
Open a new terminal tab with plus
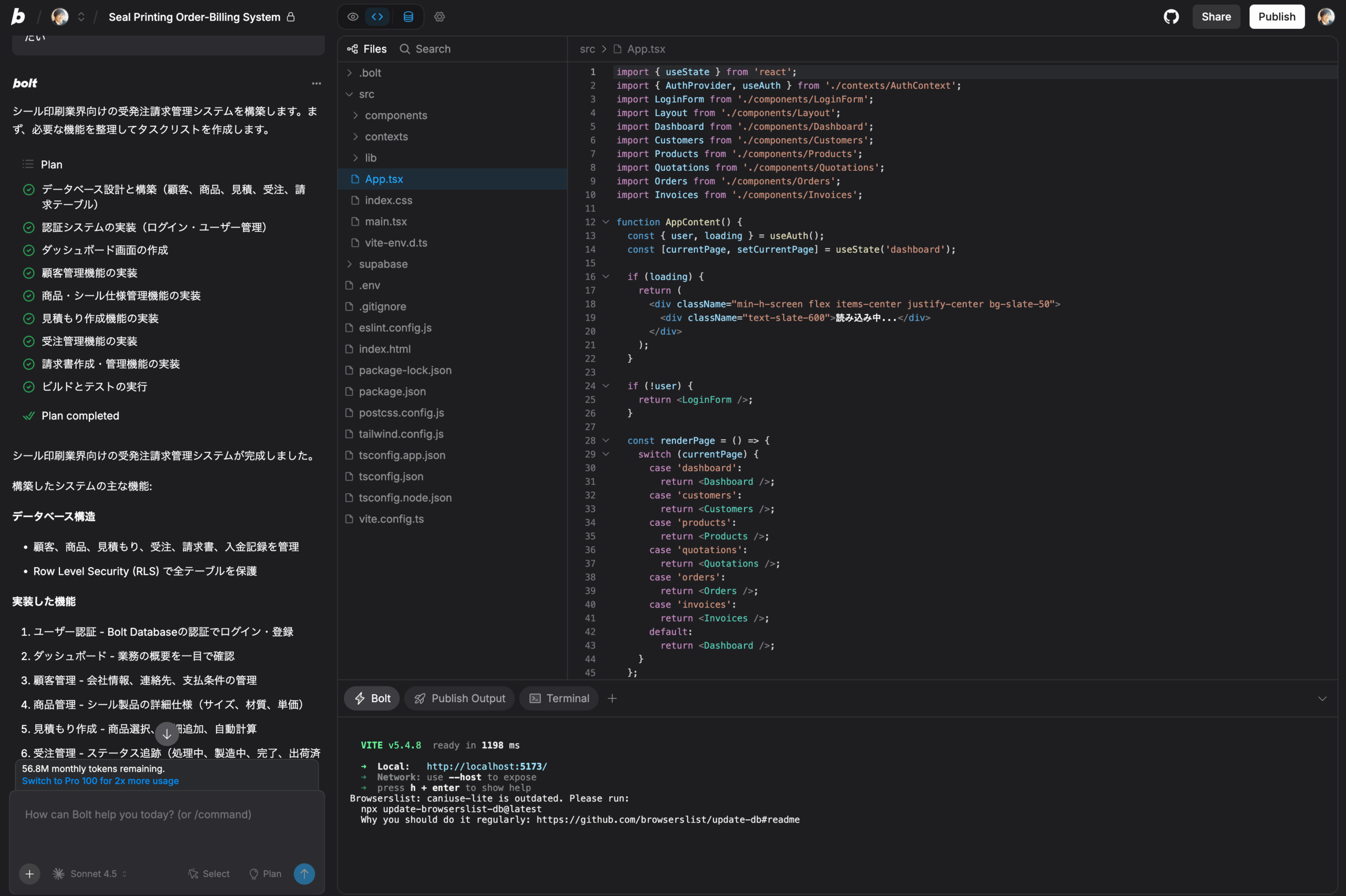611,698
